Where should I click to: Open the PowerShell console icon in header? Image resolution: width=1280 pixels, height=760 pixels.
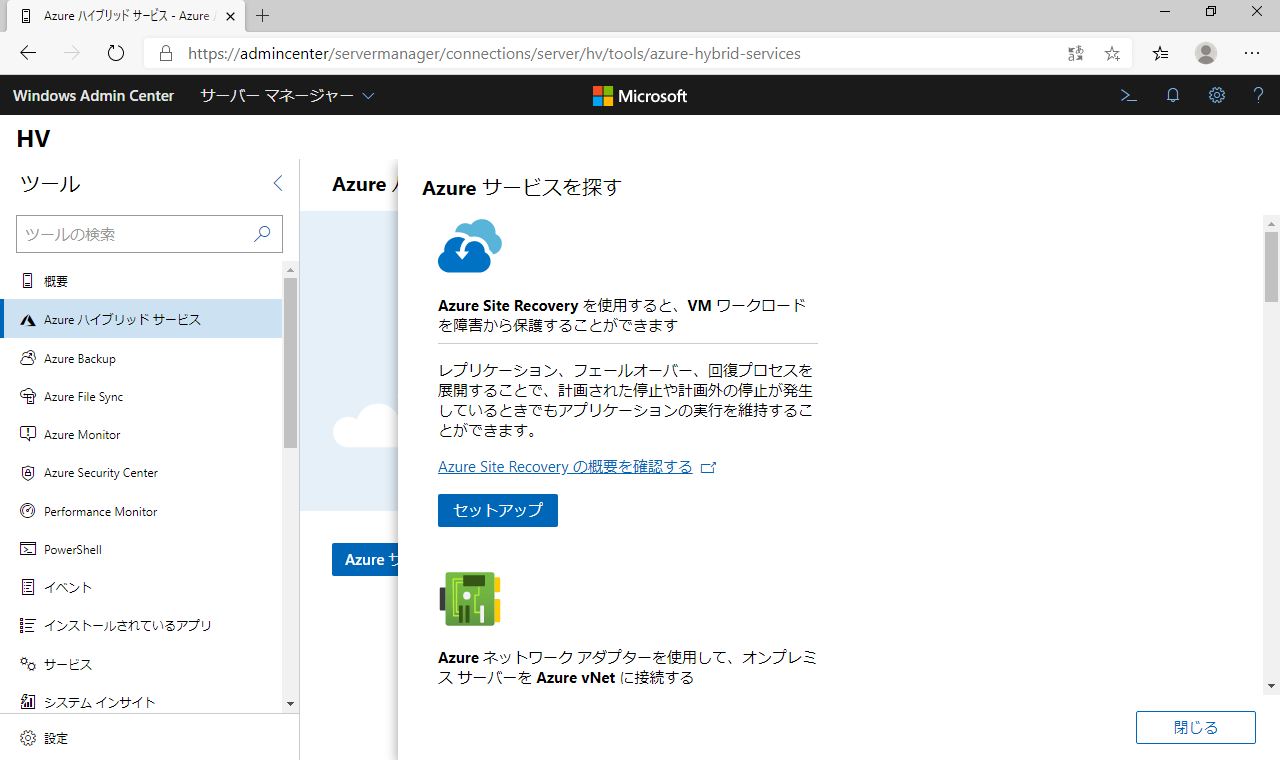click(x=1128, y=96)
